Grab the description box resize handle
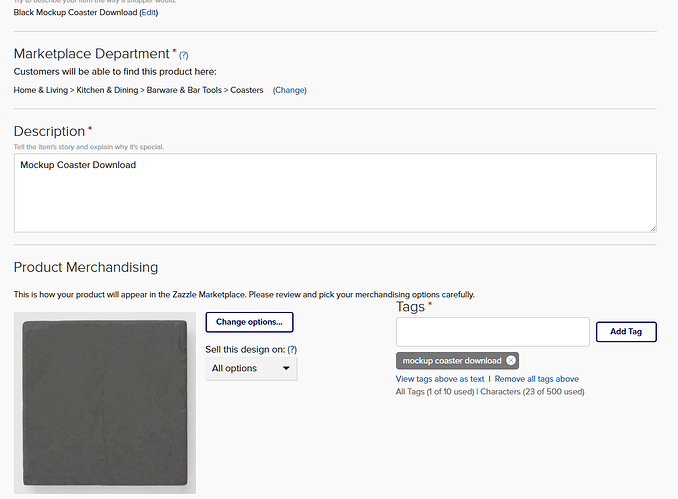Viewport: 678px width, 499px height. coord(652,228)
